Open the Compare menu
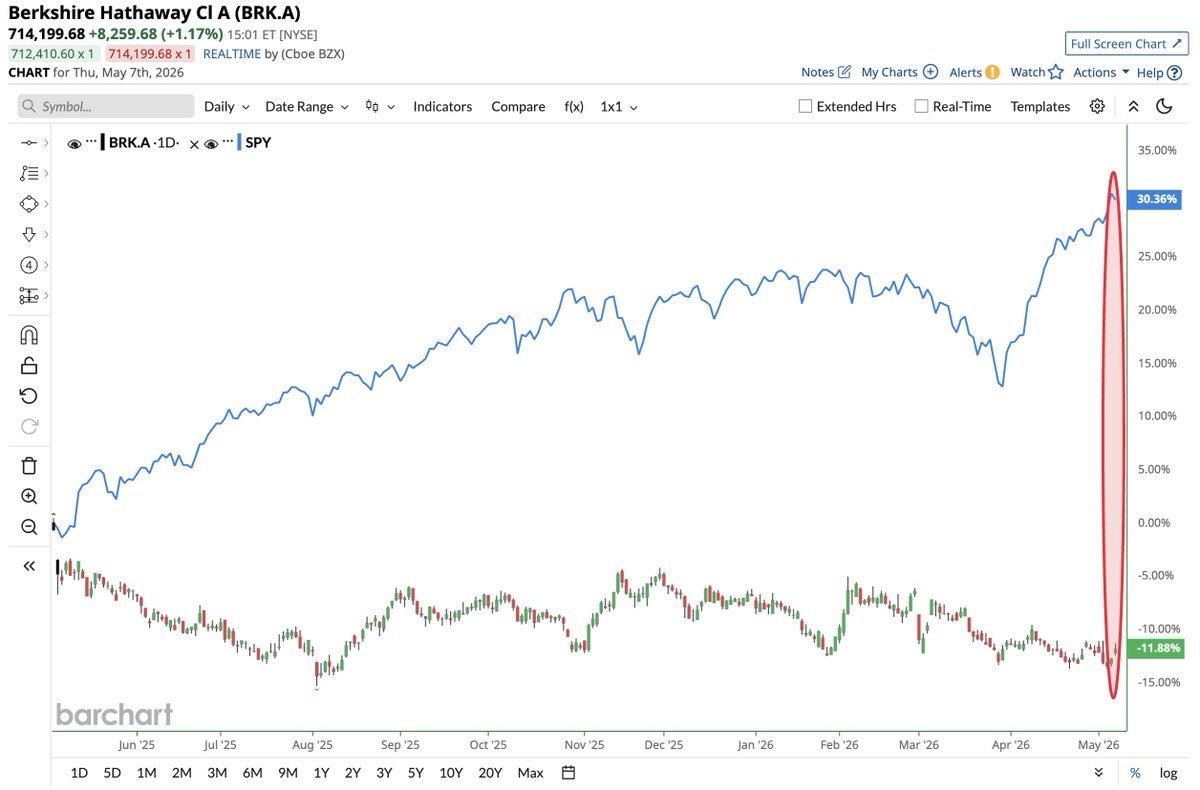Screen dimensions: 1200x790 click(518, 106)
